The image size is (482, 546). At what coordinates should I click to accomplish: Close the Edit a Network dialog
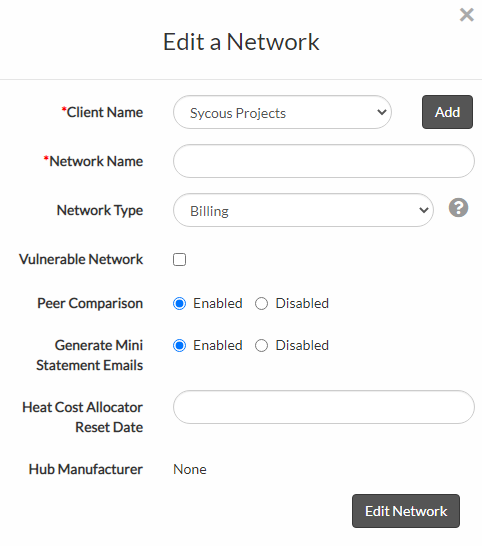point(466,15)
